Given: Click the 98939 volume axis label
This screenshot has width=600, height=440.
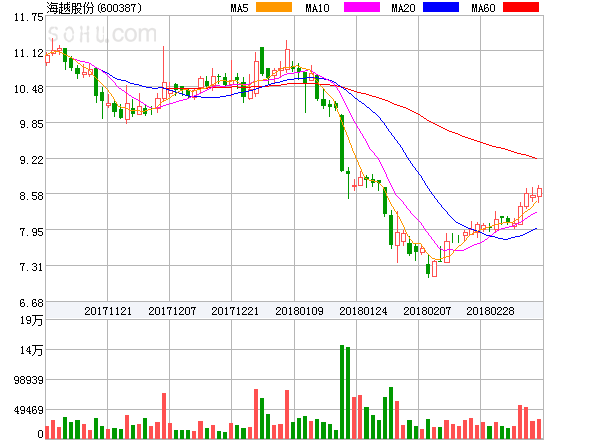Looking at the screenshot, I should (x=29, y=380).
